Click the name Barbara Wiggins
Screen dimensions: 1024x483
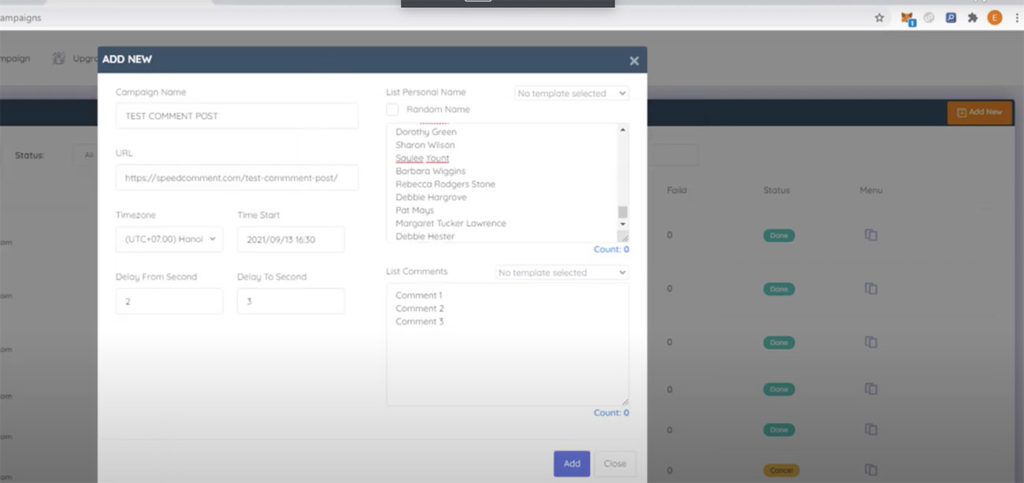pyautogui.click(x=430, y=171)
